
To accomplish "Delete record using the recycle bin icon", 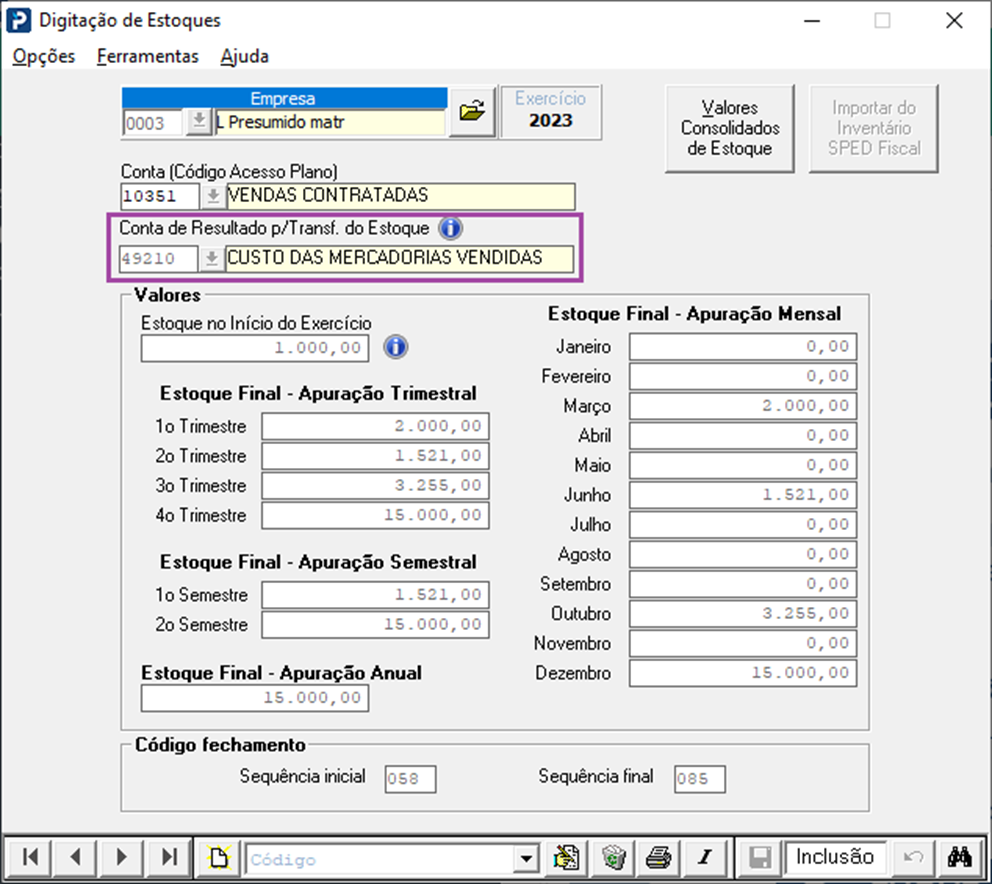I will [613, 857].
